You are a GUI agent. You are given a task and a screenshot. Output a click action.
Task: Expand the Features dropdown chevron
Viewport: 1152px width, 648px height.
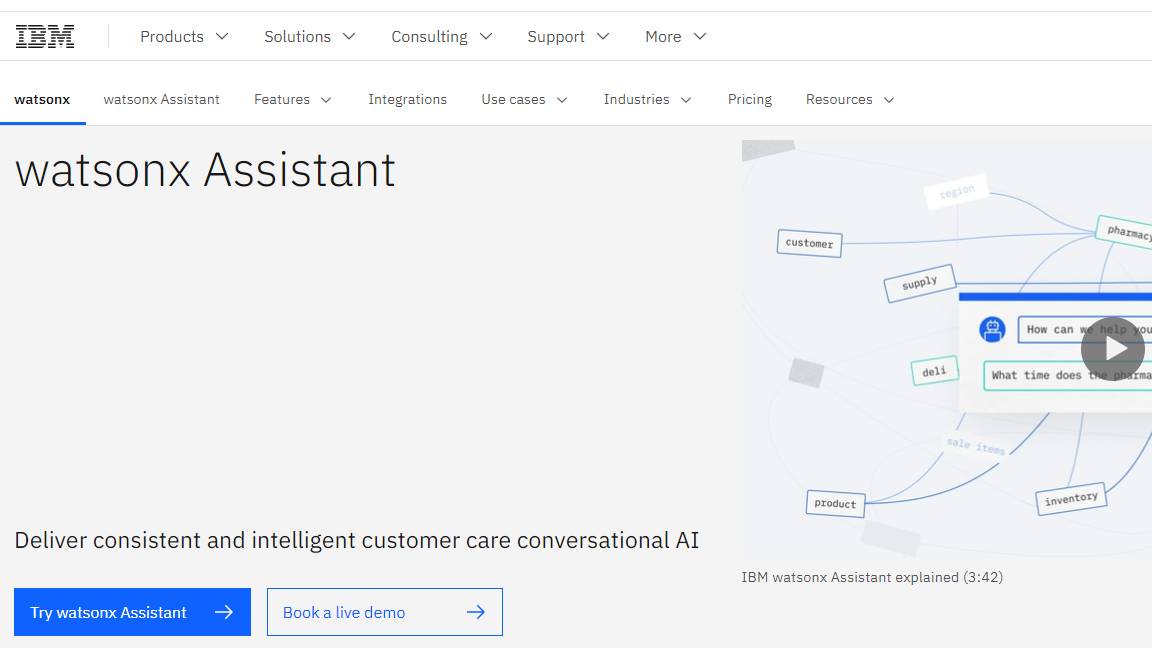tap(325, 100)
